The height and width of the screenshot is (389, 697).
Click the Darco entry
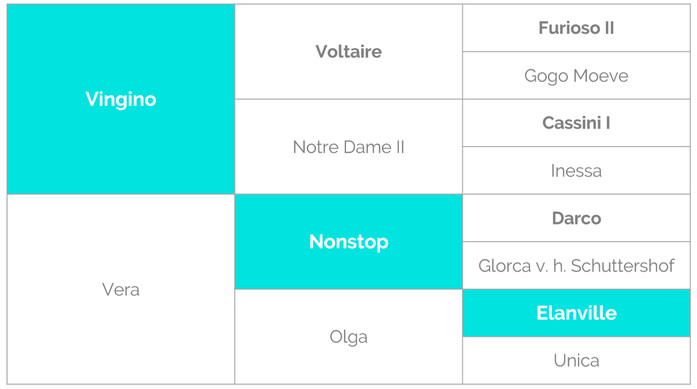pos(576,218)
